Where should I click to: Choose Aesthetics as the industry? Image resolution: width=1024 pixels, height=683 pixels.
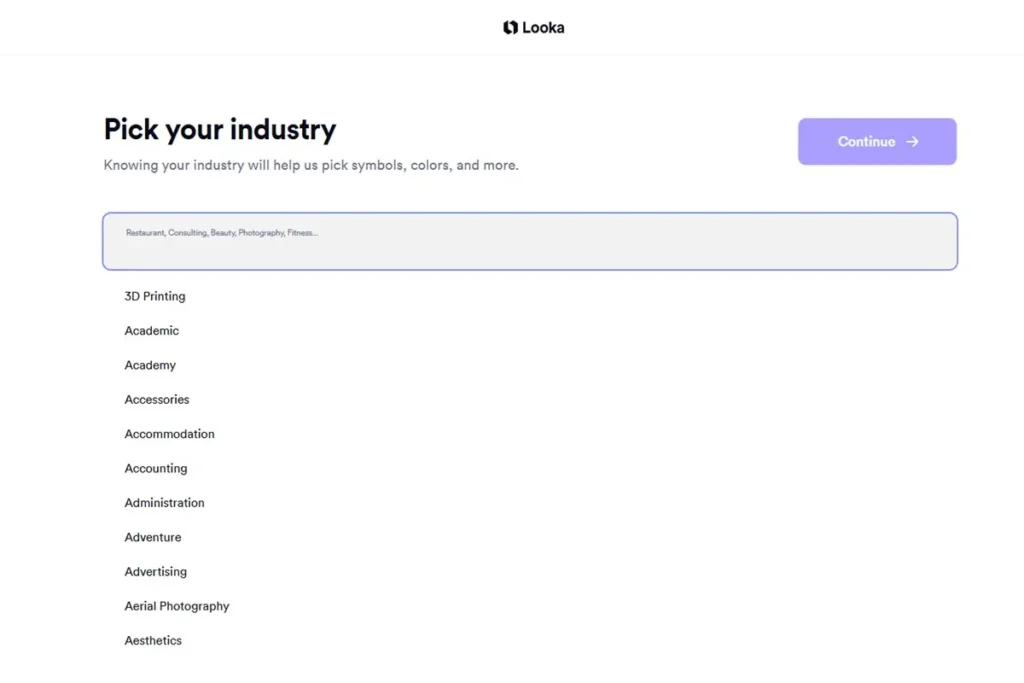[x=153, y=641]
